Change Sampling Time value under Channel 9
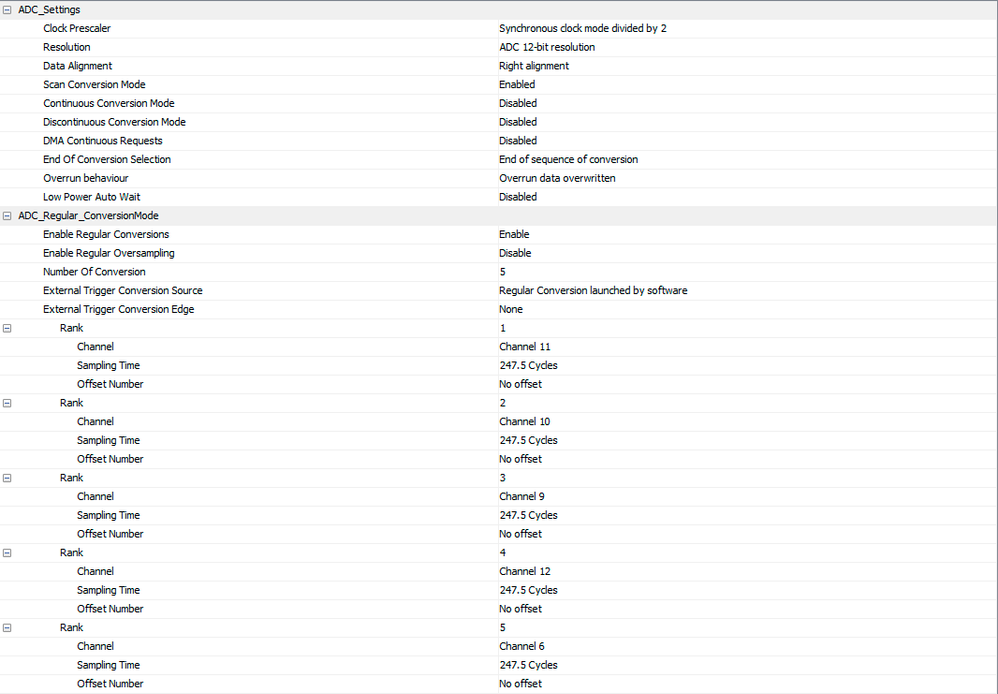Viewport: 998px width, 694px height. click(528, 515)
